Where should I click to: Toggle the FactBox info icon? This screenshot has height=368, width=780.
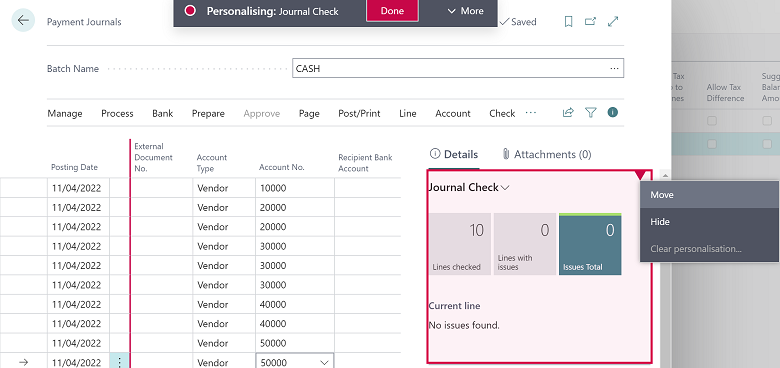(612, 112)
